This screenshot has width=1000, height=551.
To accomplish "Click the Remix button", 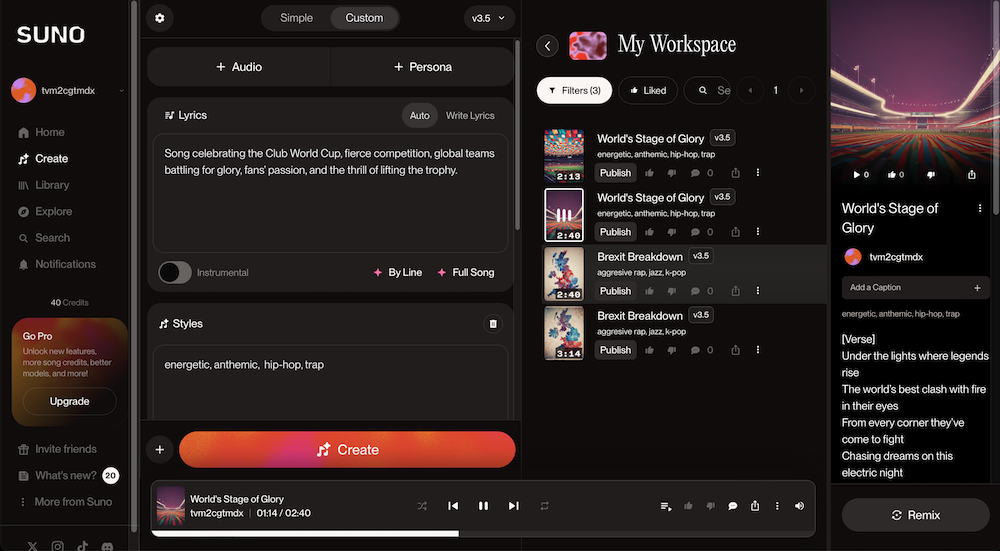I will pos(916,515).
